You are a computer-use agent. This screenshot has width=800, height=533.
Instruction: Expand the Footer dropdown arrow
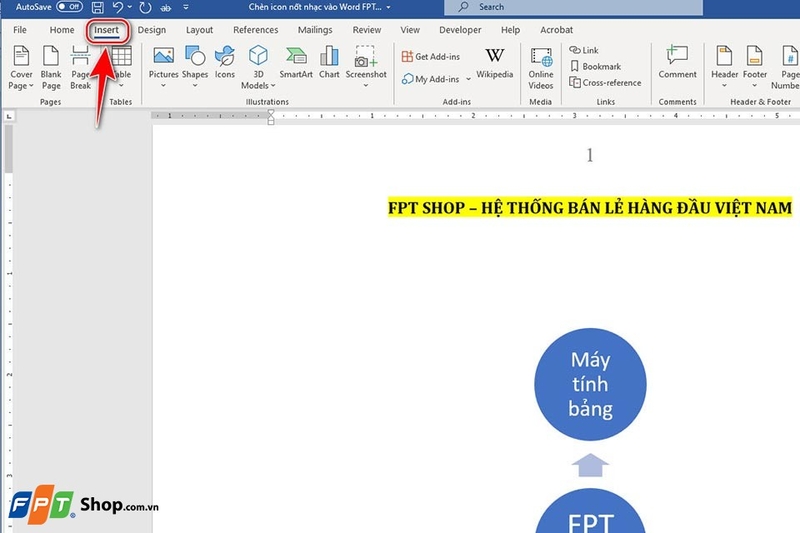tap(755, 86)
